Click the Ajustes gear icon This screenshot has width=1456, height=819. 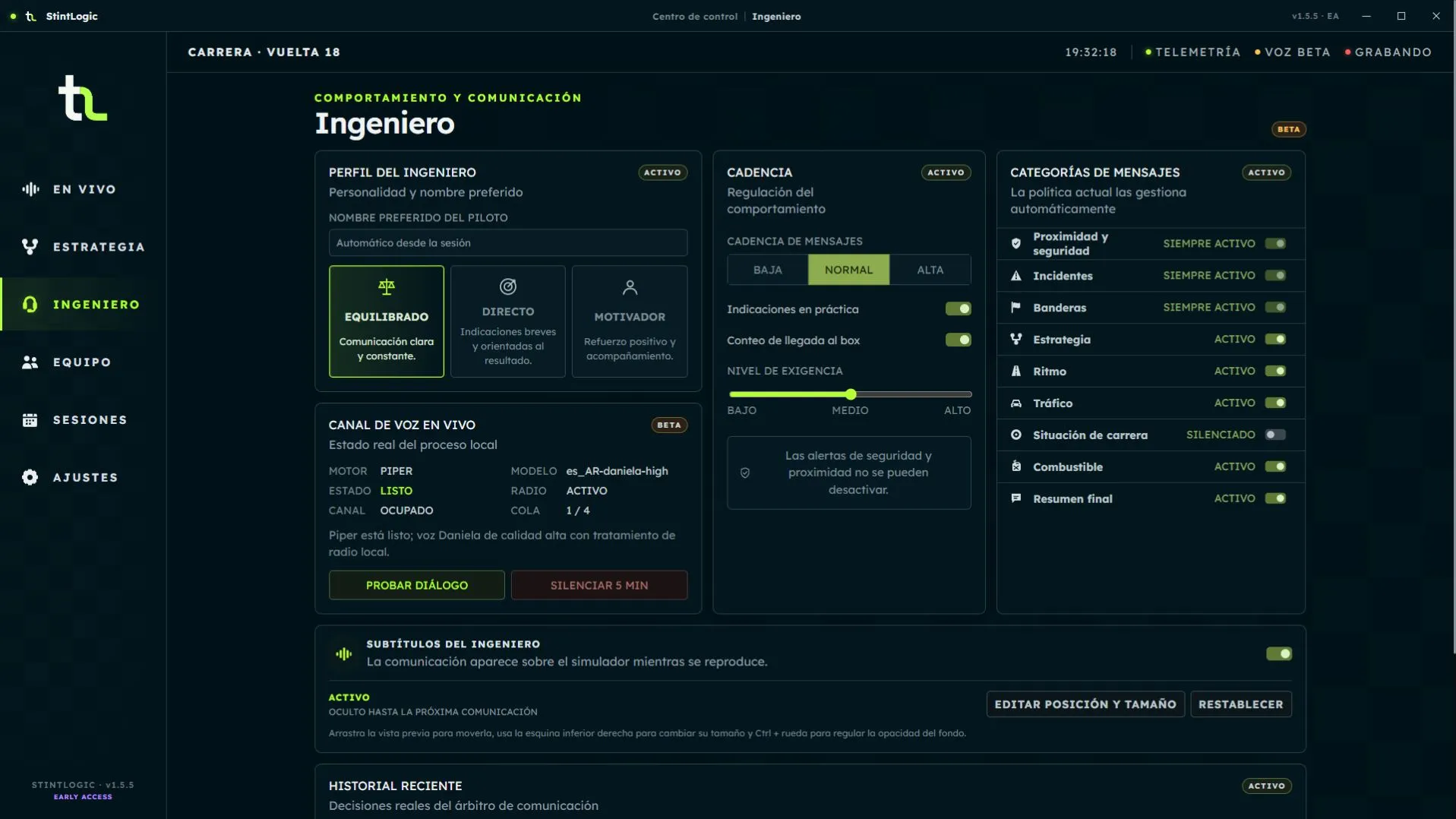click(x=30, y=478)
